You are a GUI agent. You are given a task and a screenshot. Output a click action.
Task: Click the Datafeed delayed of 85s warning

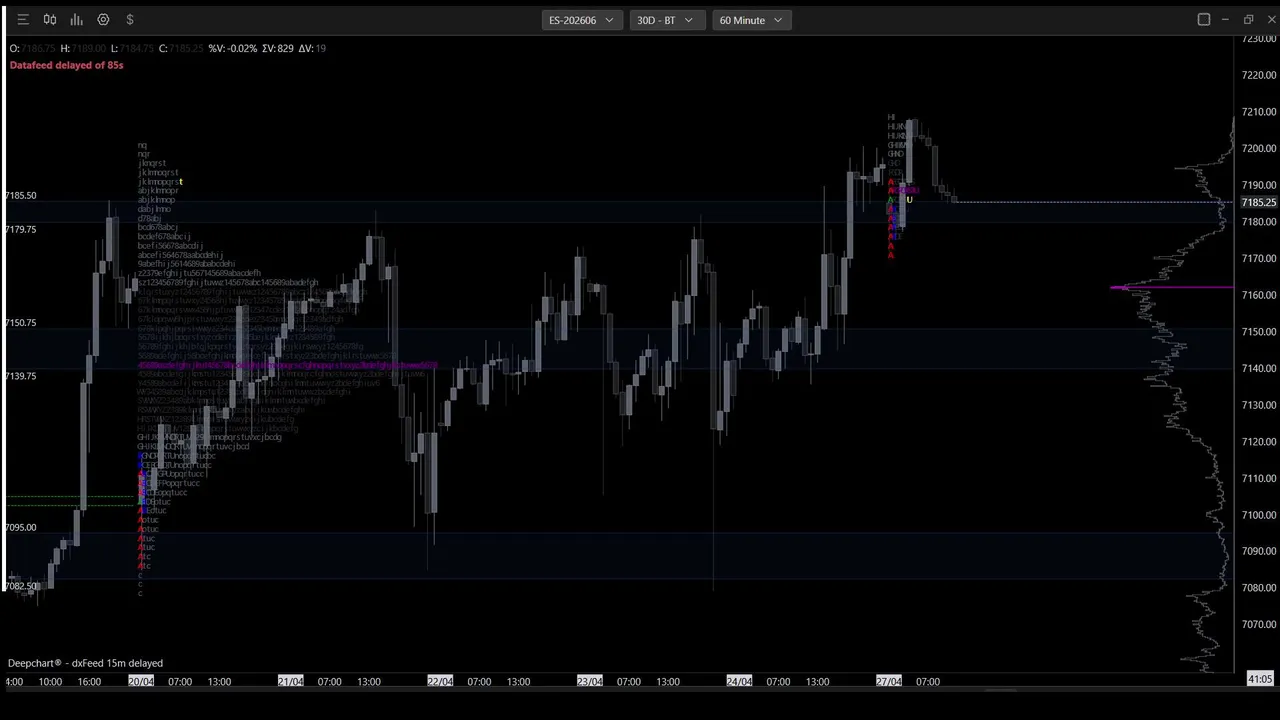tap(67, 65)
